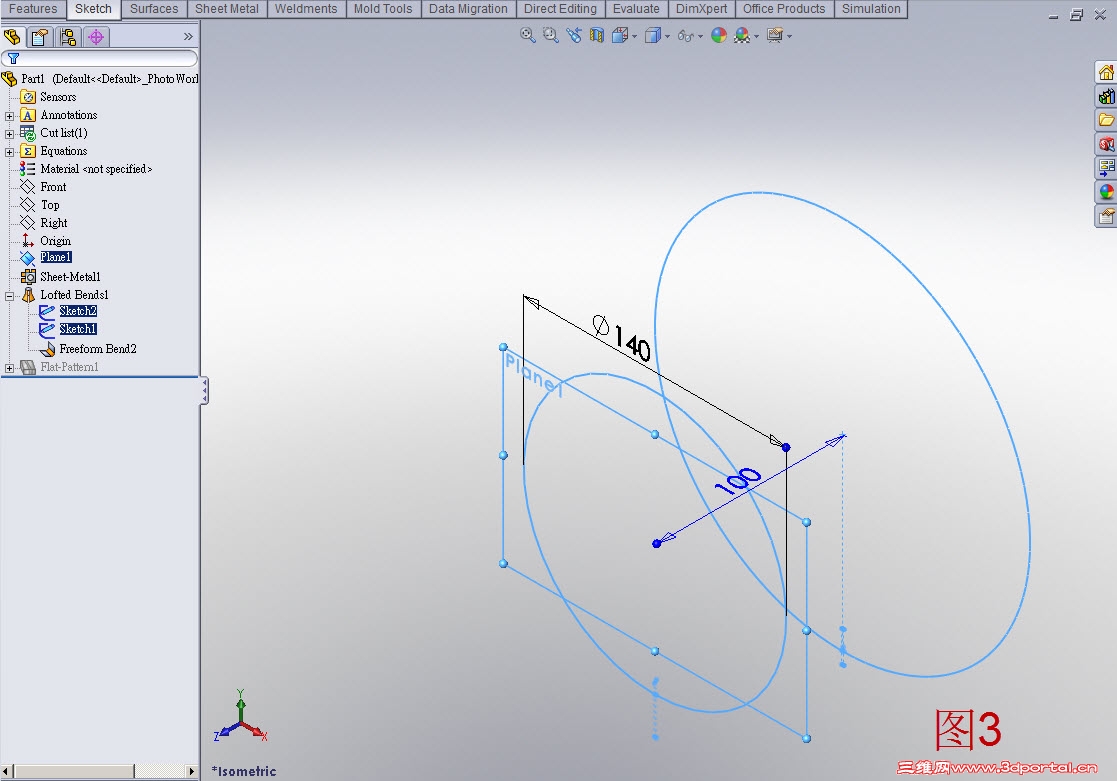The height and width of the screenshot is (781, 1117).
Task: Click tree panel horizontal scrollbar right arrow
Action: pos(191,771)
